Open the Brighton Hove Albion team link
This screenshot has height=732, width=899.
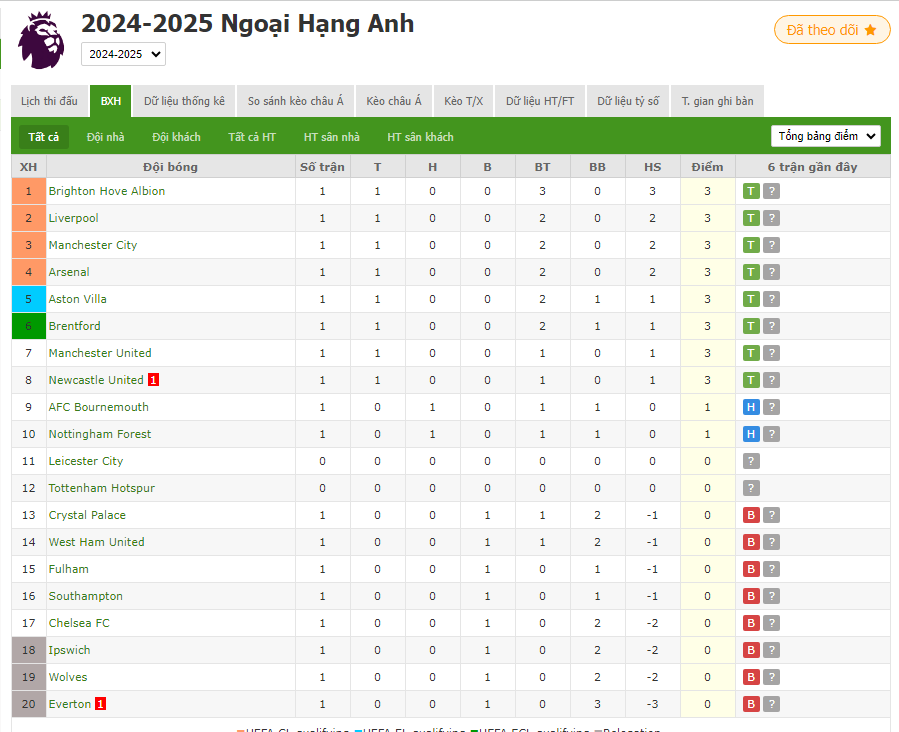click(107, 191)
